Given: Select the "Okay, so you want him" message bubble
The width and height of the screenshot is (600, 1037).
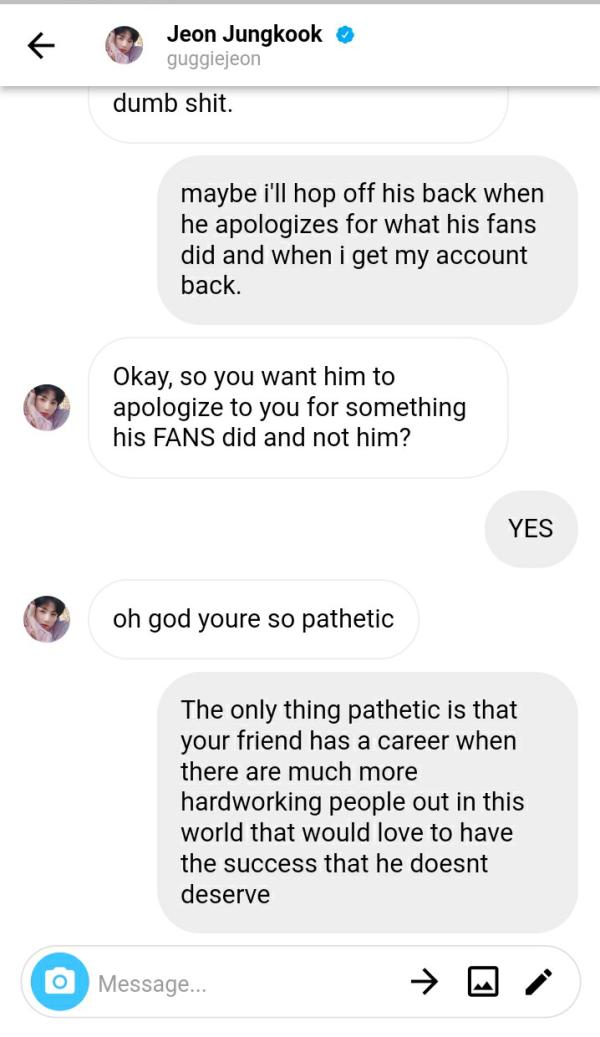Looking at the screenshot, I should (297, 407).
